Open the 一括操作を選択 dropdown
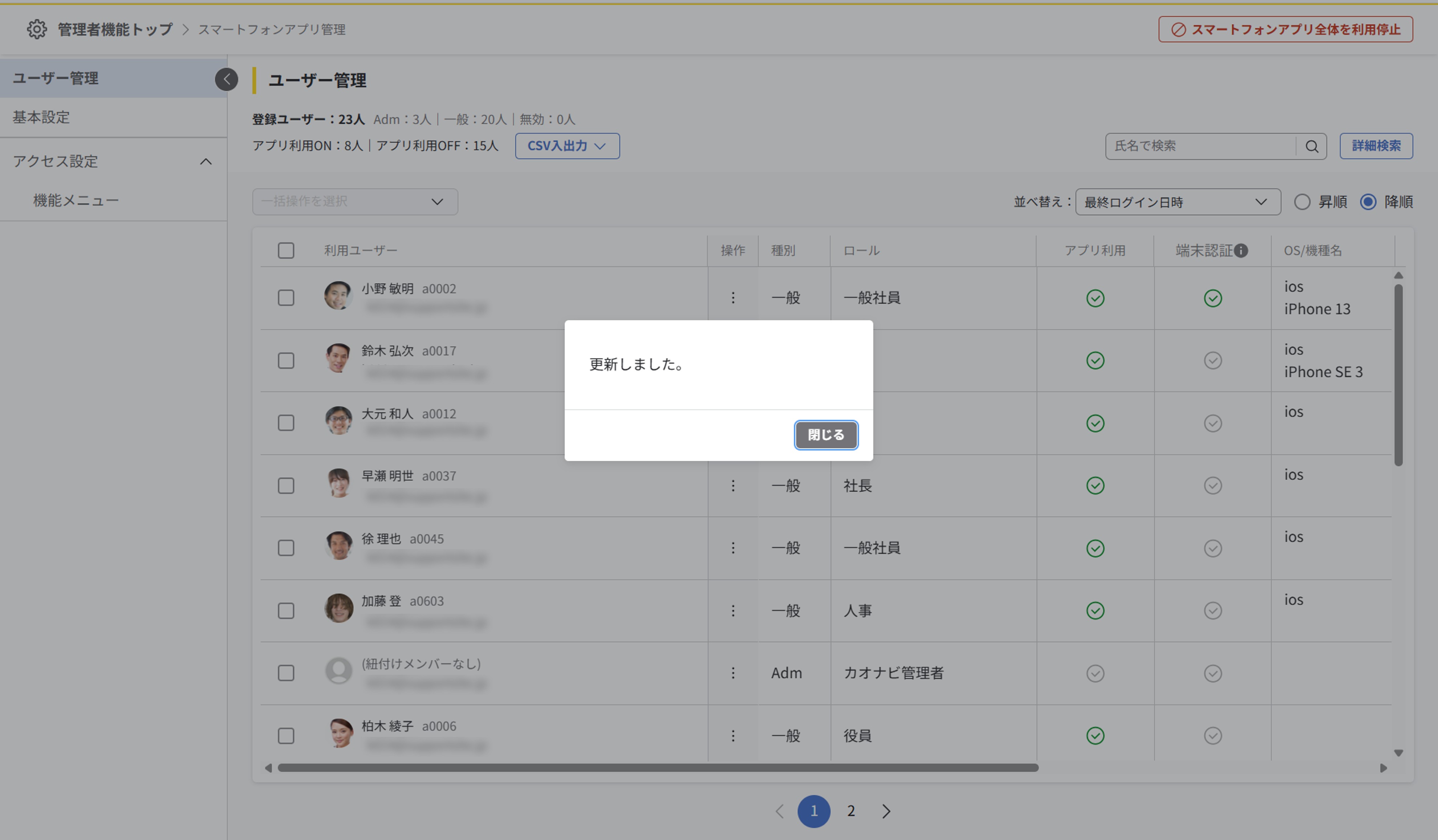This screenshot has height=840, width=1438. click(355, 202)
